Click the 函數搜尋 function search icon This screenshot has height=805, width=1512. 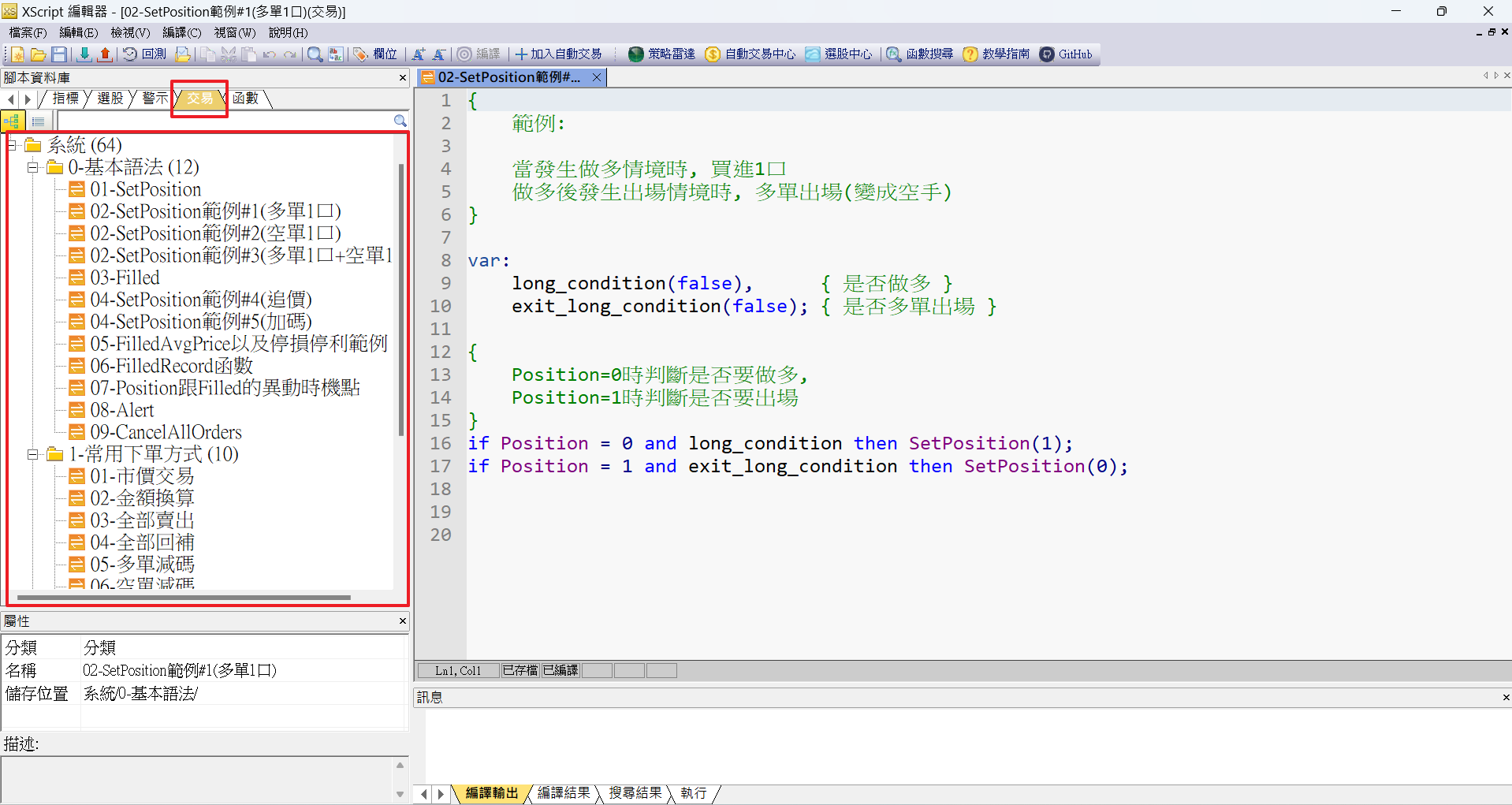coord(920,54)
